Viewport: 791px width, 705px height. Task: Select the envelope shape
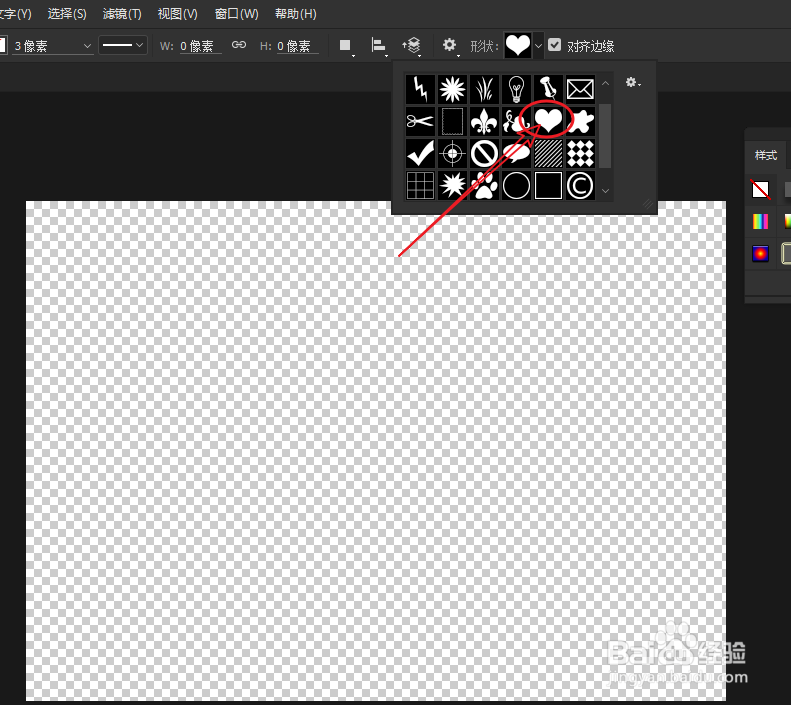[x=580, y=89]
